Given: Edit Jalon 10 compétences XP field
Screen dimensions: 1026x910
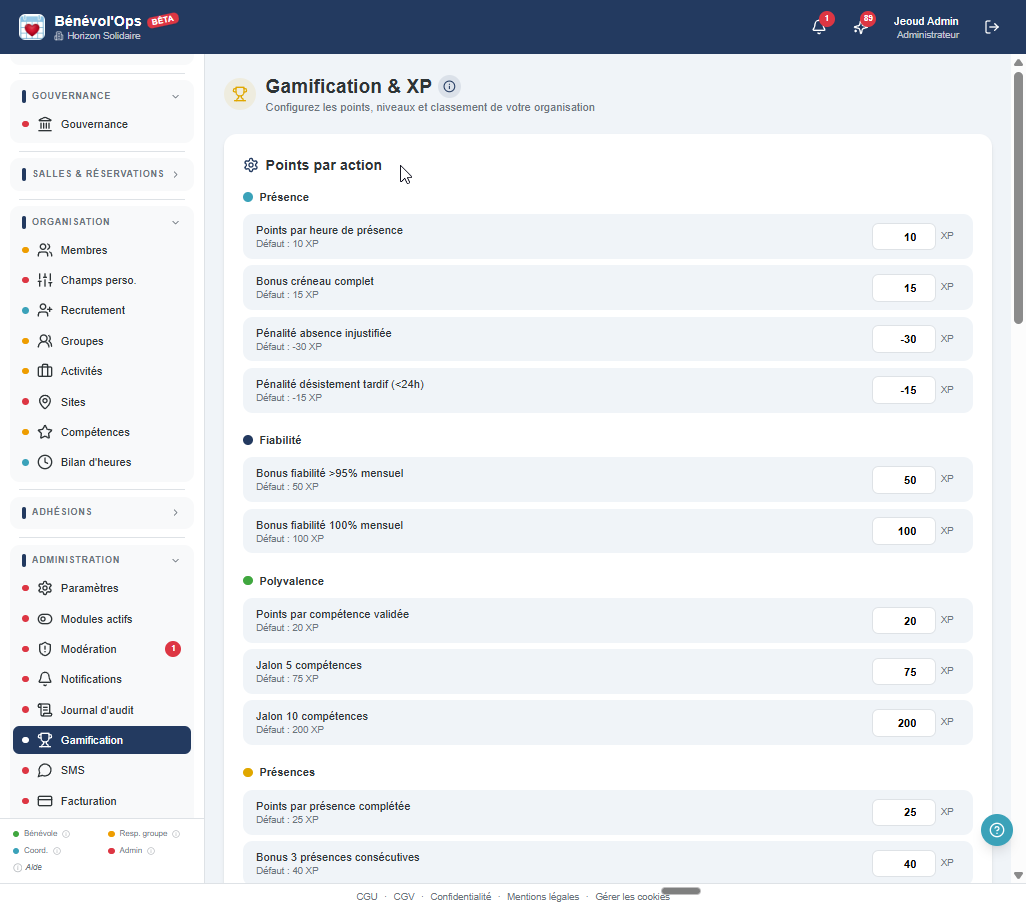Looking at the screenshot, I should (904, 723).
